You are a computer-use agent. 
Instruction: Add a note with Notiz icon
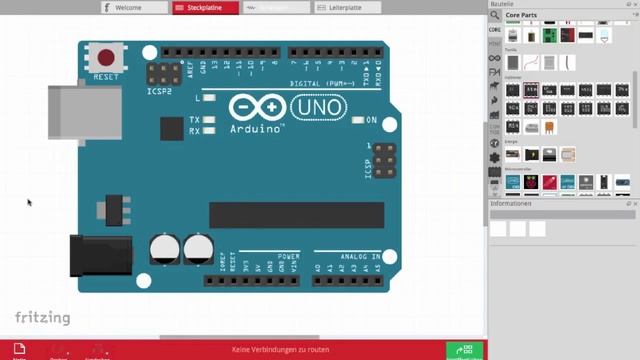tap(19, 350)
